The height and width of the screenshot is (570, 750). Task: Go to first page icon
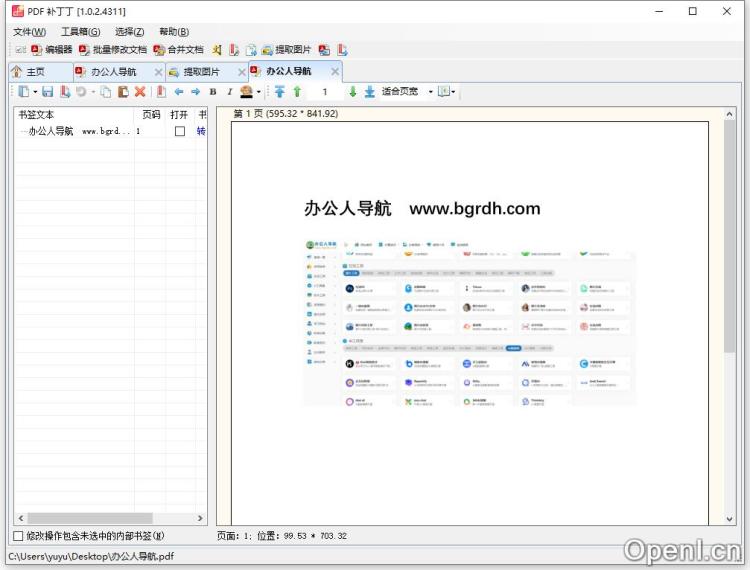coord(280,91)
